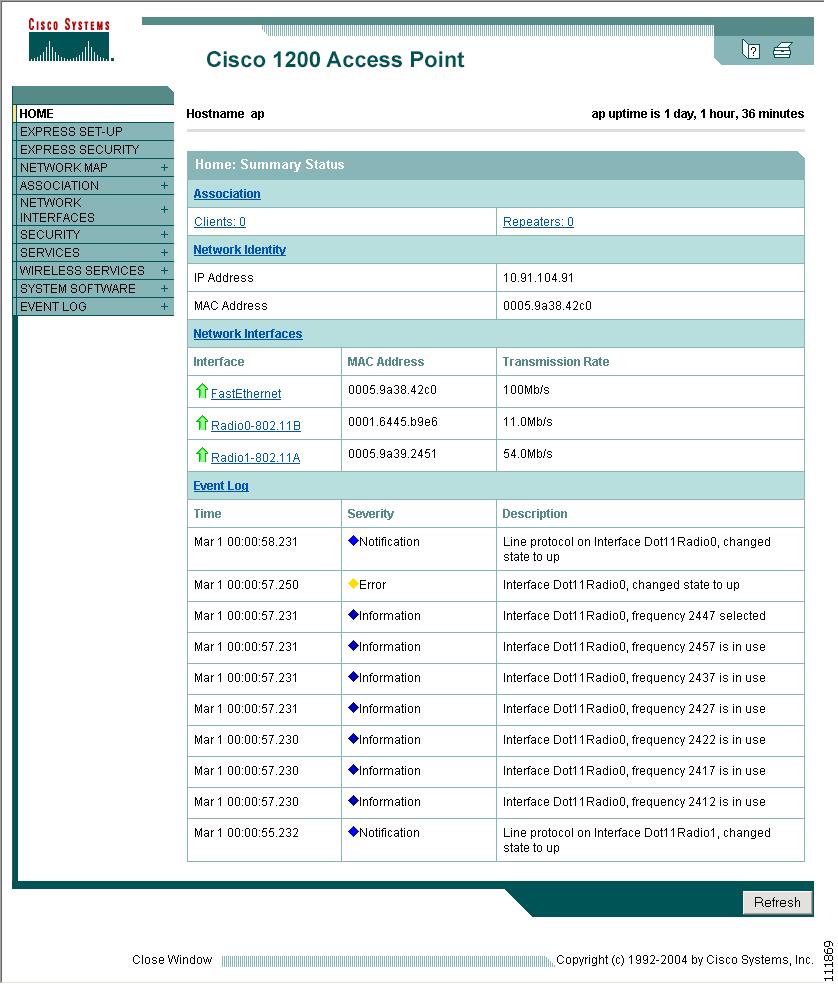The width and height of the screenshot is (838, 984).
Task: Click the Information diamond for frequency 2437
Action: point(353,677)
